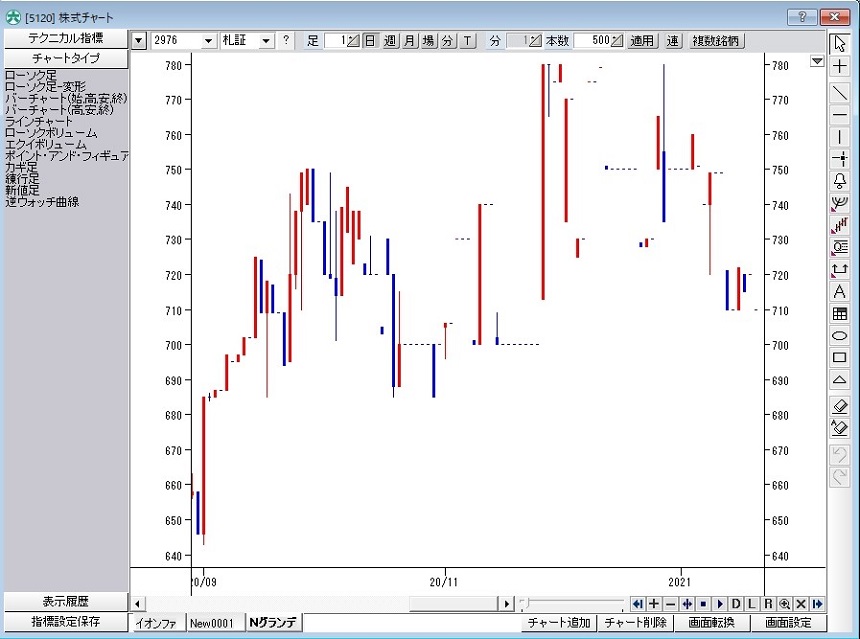Click the minus zoom-out chart button
This screenshot has height=639, width=860.
click(x=670, y=604)
